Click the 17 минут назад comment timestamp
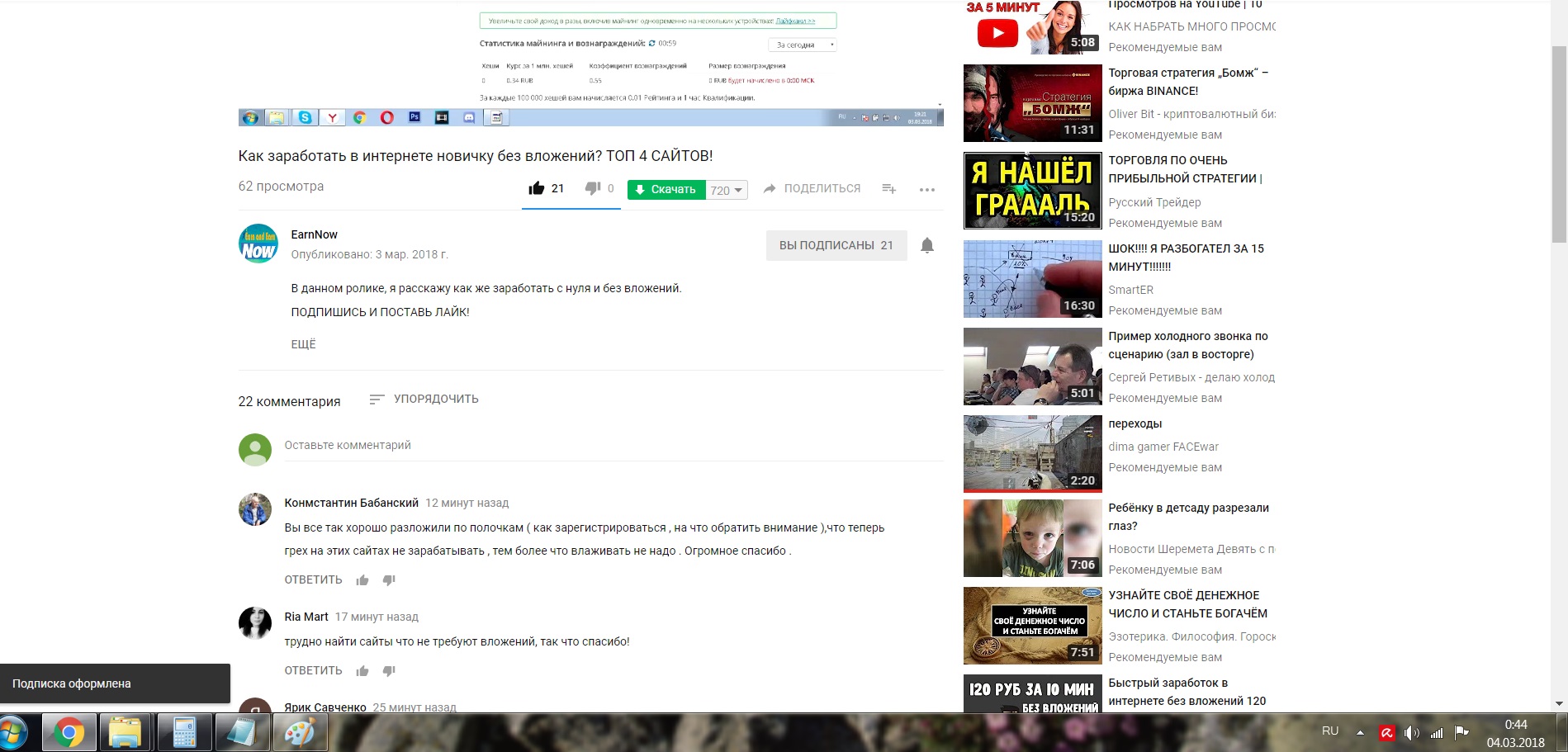The height and width of the screenshot is (752, 1568). click(x=377, y=617)
